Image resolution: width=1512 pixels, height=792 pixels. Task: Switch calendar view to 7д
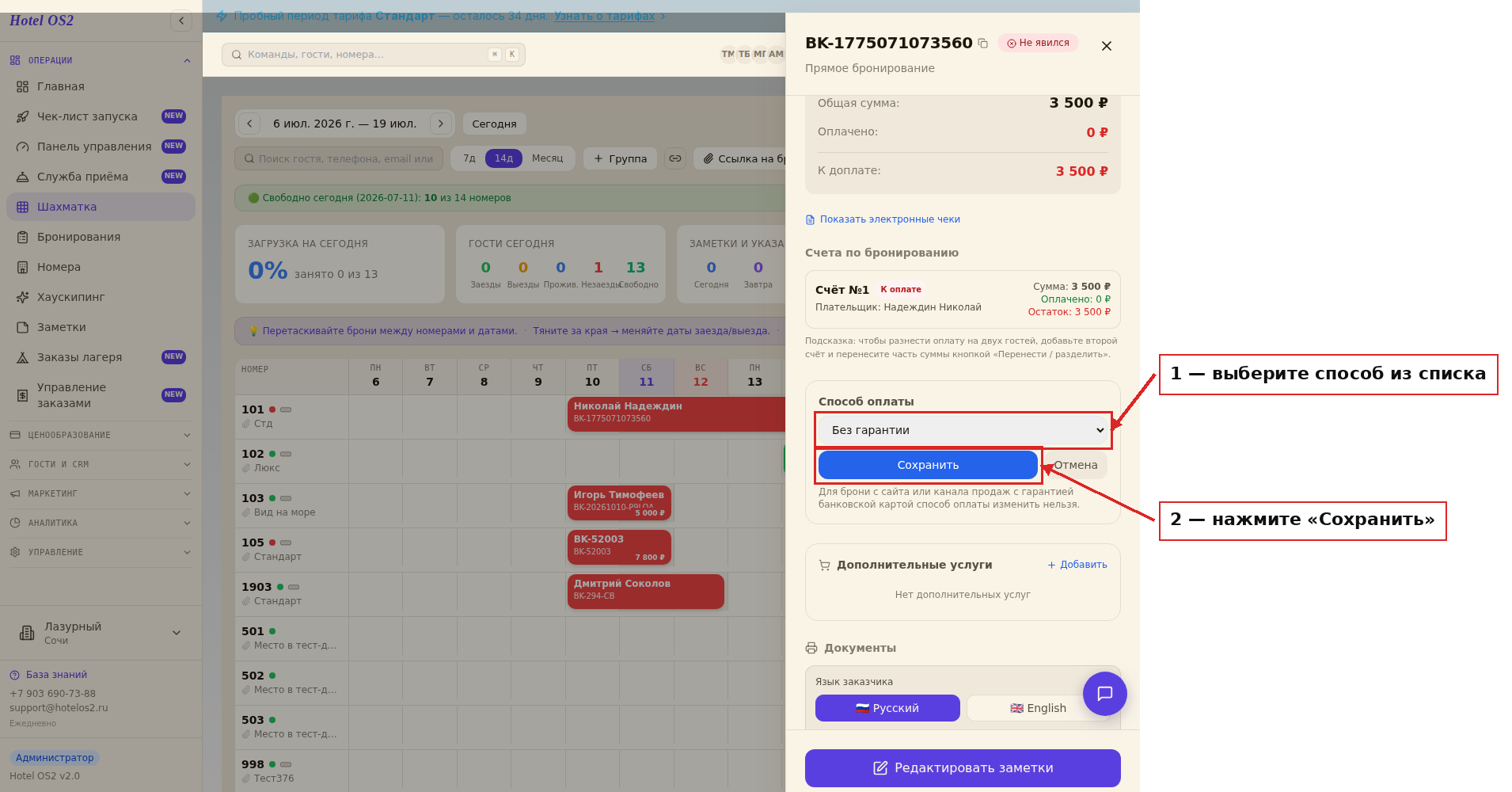coord(469,158)
